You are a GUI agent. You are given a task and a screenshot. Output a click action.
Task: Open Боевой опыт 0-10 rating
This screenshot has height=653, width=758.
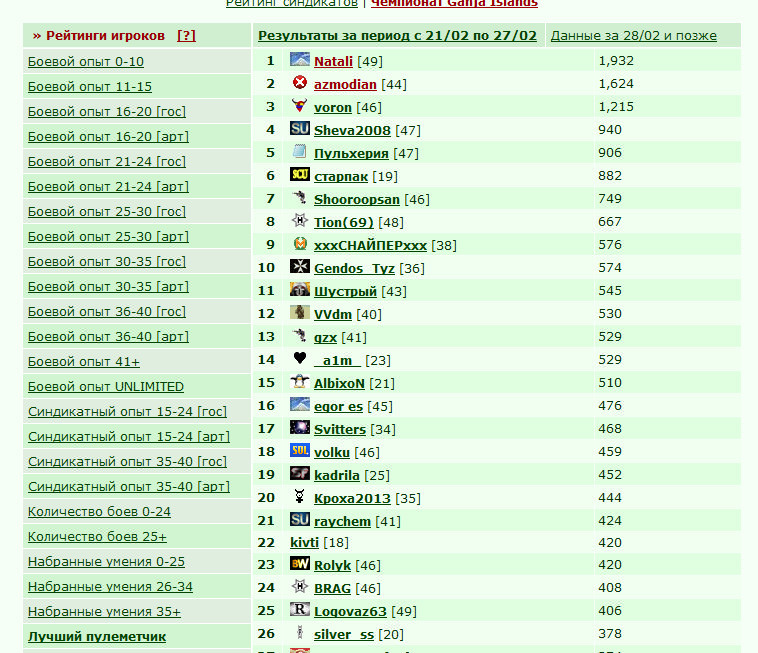coord(86,62)
